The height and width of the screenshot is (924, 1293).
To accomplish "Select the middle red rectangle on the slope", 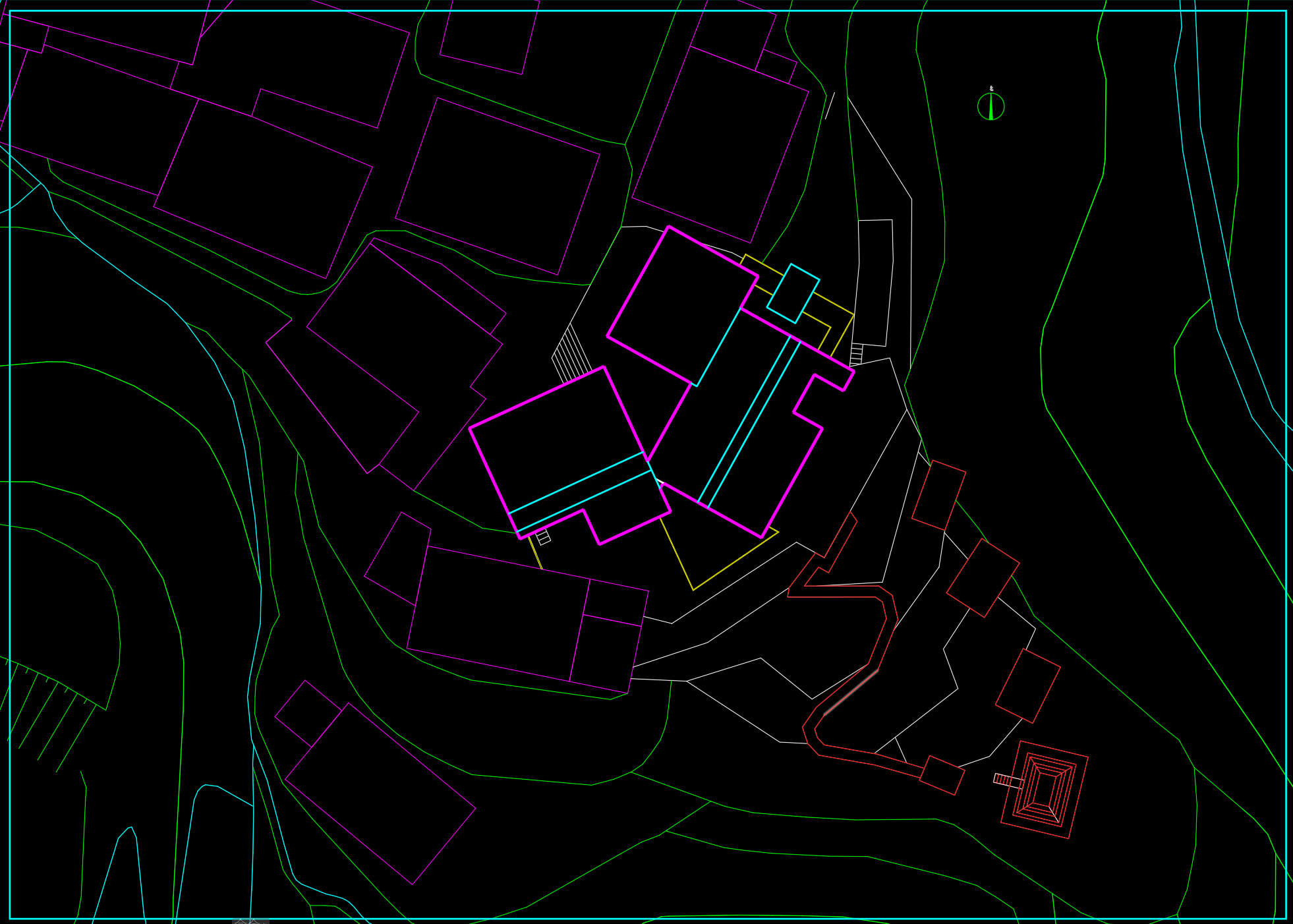I will [983, 578].
